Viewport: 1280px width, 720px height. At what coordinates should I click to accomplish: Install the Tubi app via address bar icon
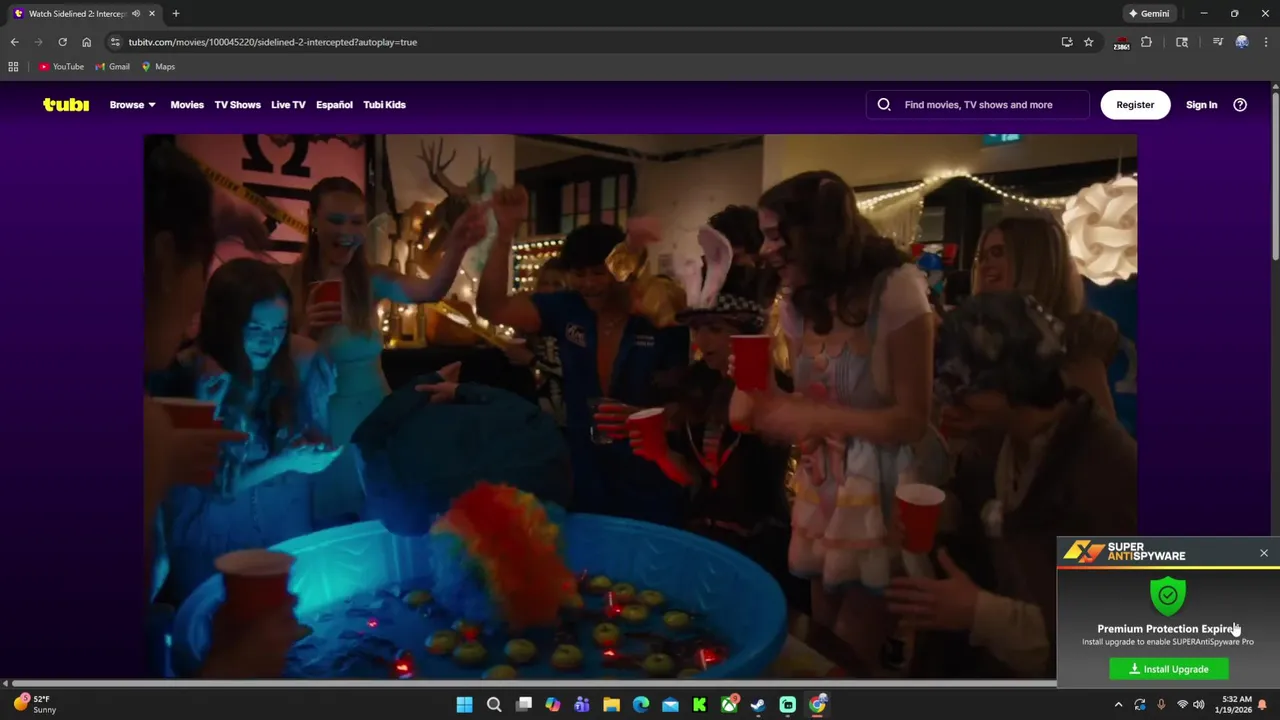pos(1067,42)
